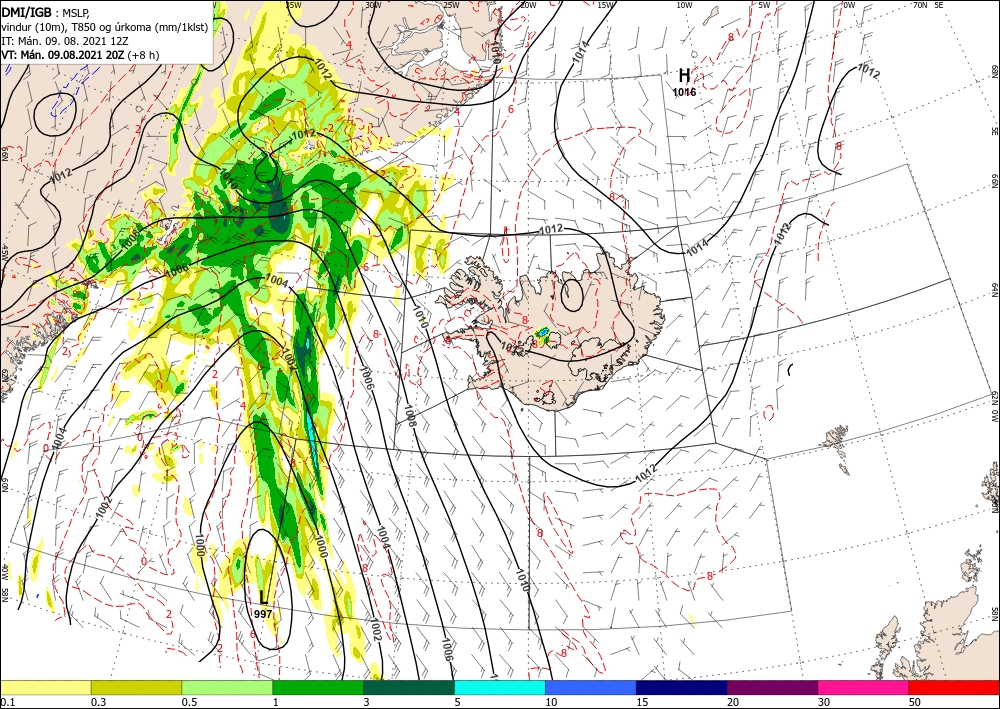Click the olive 0.3–0.5 legend swatch

[136, 687]
